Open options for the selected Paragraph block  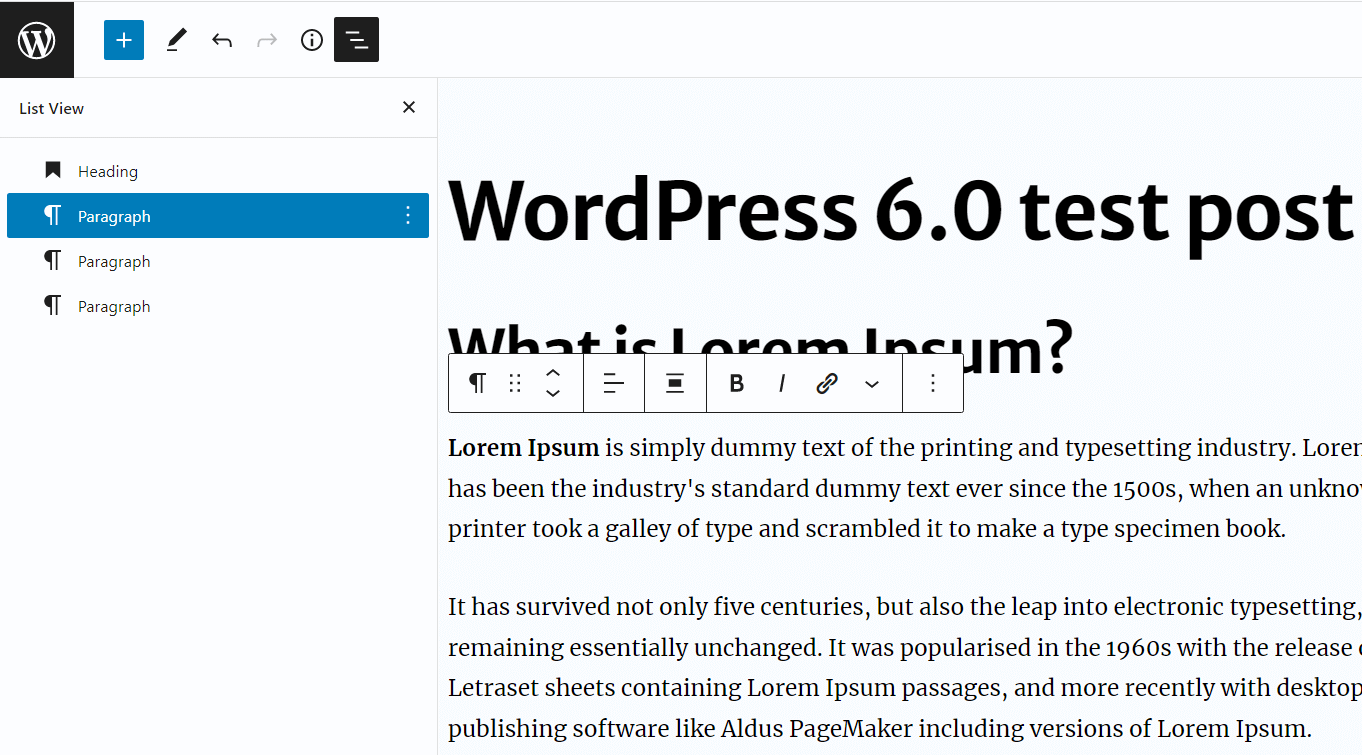(407, 216)
